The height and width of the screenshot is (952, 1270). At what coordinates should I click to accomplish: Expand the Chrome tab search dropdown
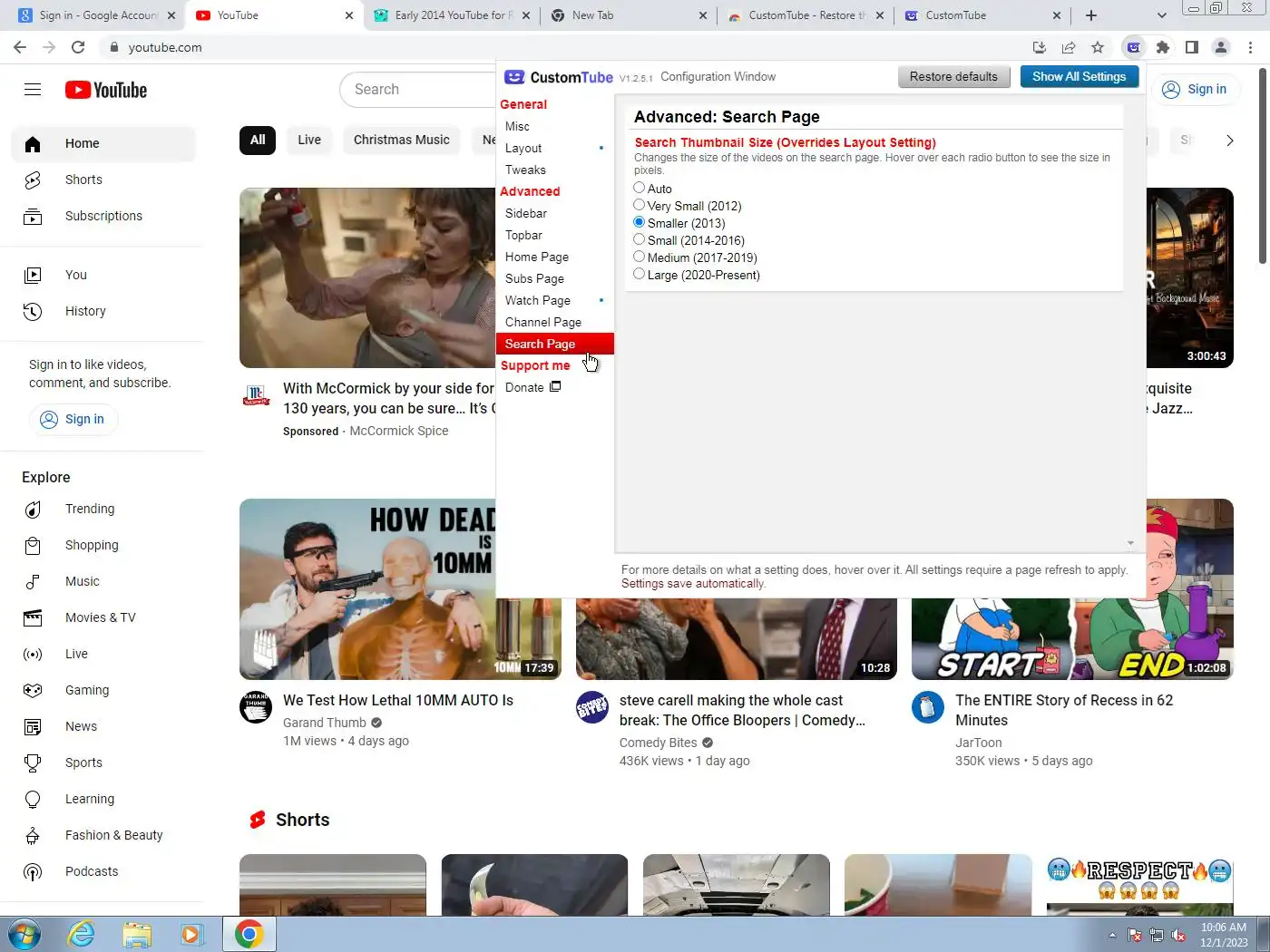[1162, 15]
